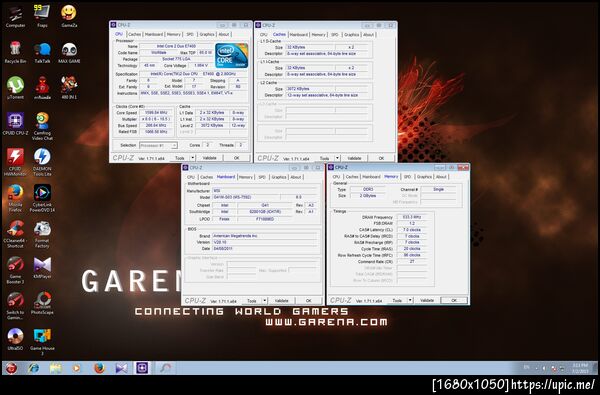Launch Mozilla Firefox desktop shortcut
Image resolution: width=600 pixels, height=395 pixels.
(15, 198)
